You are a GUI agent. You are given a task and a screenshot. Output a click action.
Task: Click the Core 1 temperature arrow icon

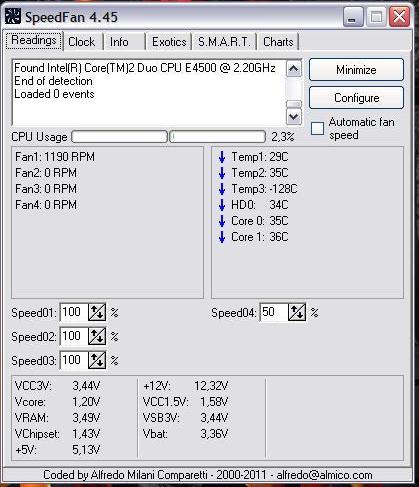(x=222, y=237)
